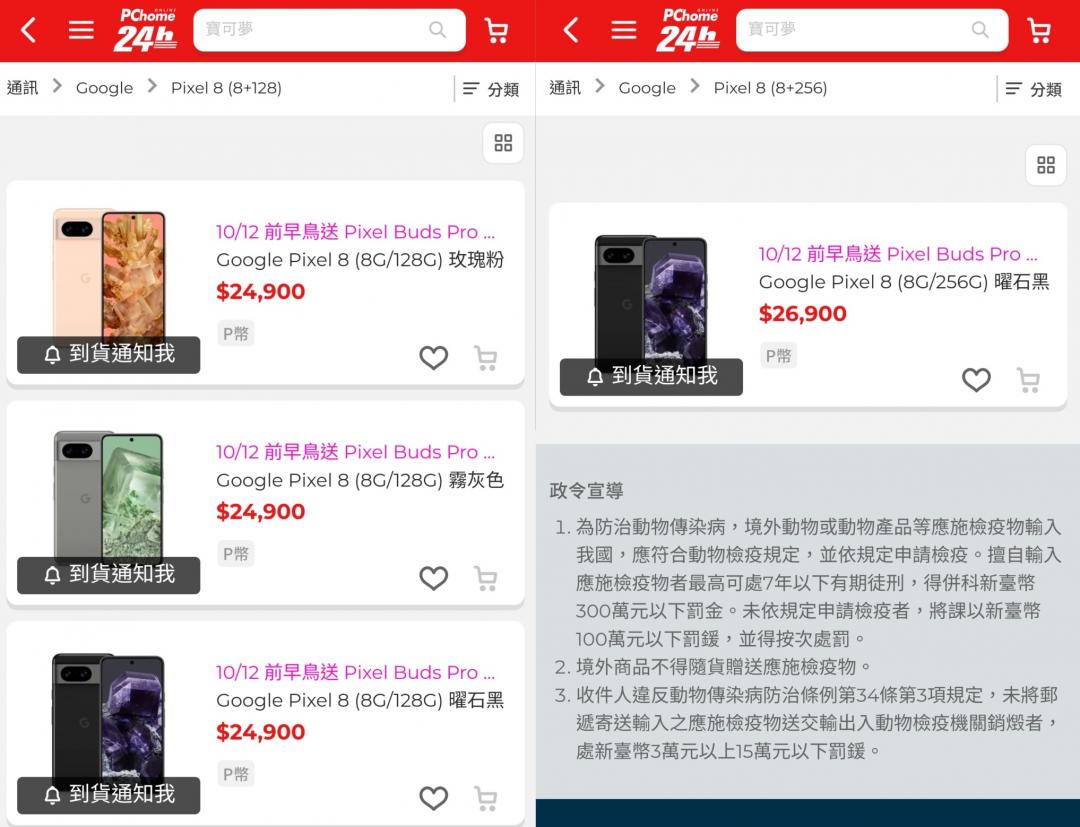The width and height of the screenshot is (1080, 827).
Task: Add Pixel 8 玫瑰粉 to cart
Action: 486,358
